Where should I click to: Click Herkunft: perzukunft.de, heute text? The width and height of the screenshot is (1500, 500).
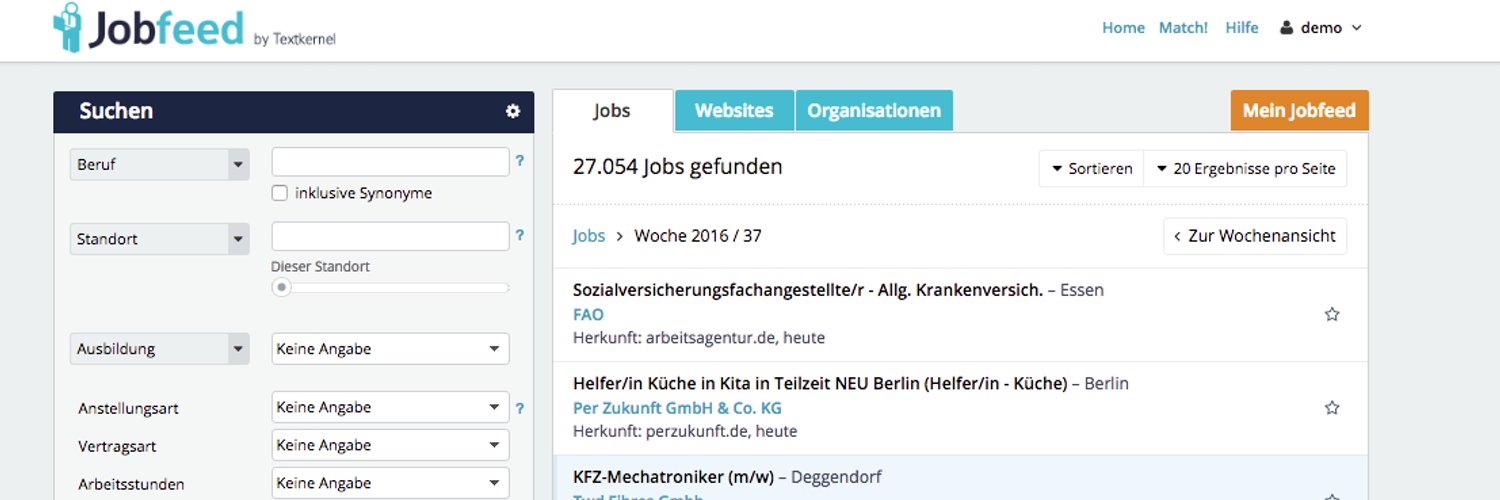(x=685, y=432)
